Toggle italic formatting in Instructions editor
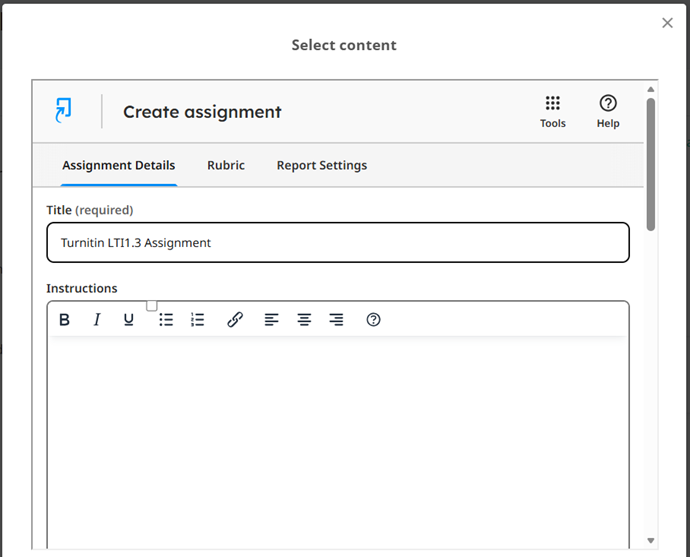Screen dimensions: 690x557 (97, 320)
